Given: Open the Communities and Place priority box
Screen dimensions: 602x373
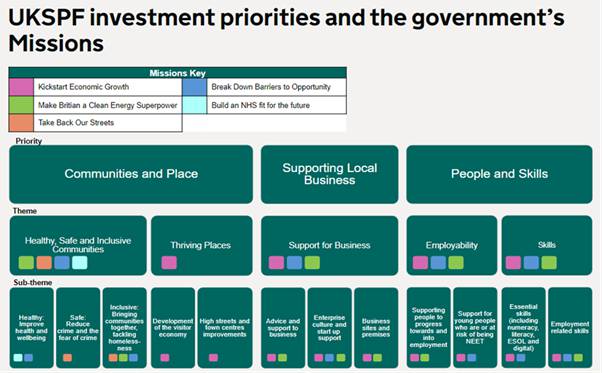Looking at the screenshot, I should point(131,174).
